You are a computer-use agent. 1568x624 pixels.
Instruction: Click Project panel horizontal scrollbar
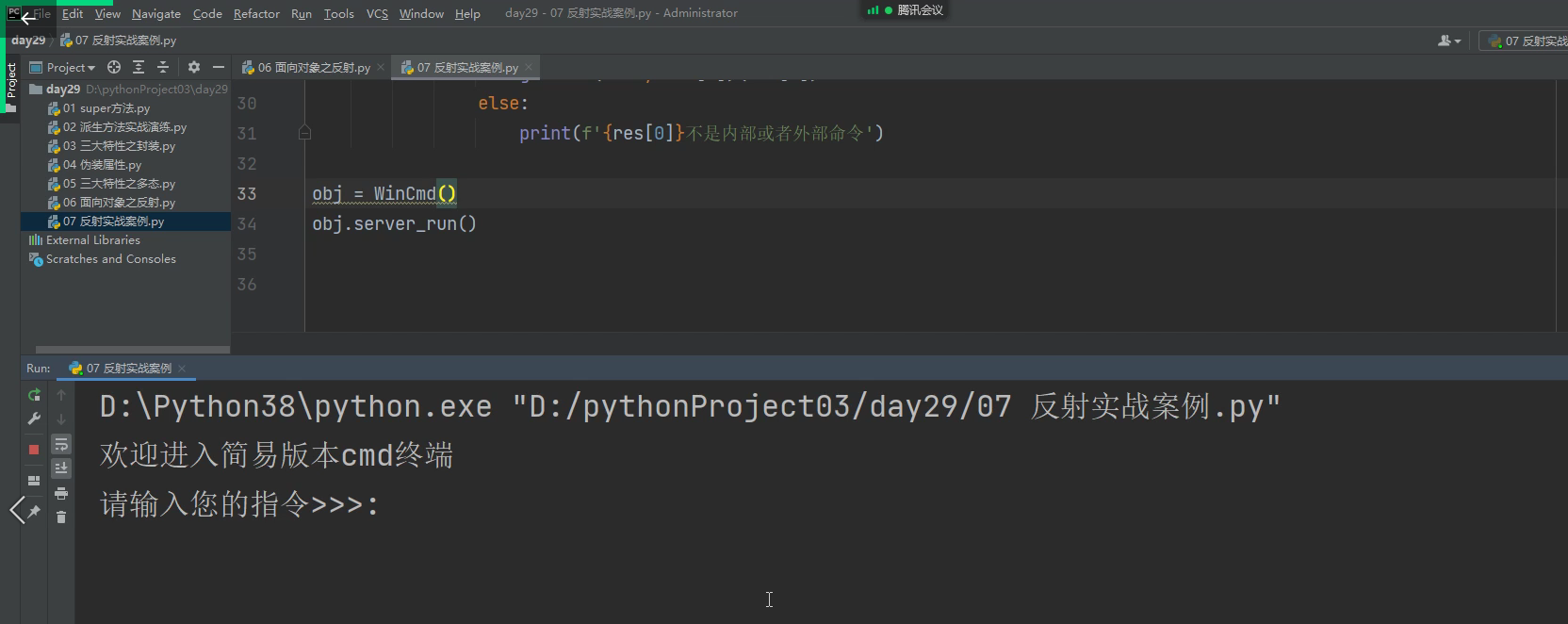click(132, 349)
